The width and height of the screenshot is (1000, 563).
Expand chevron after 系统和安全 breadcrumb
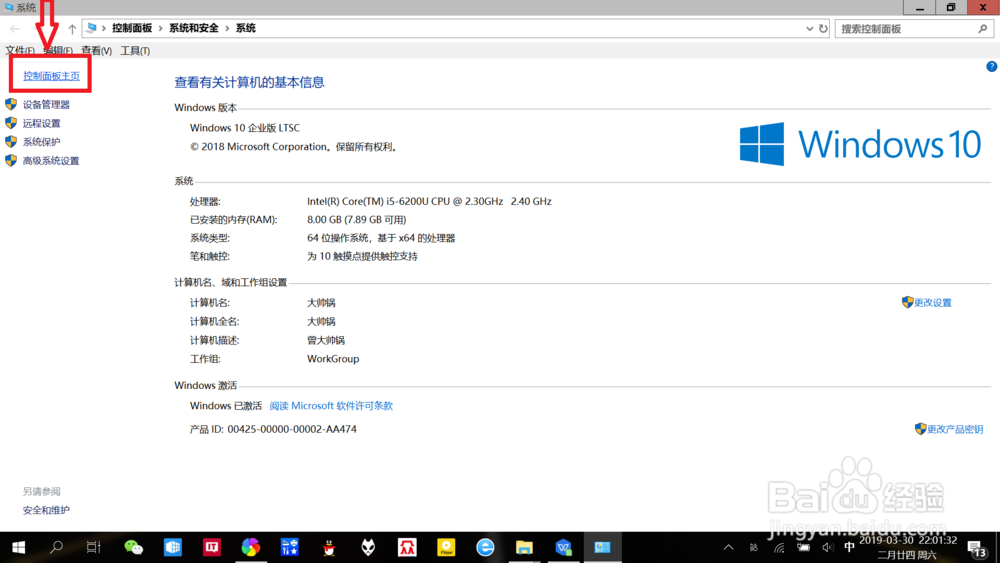coord(227,28)
